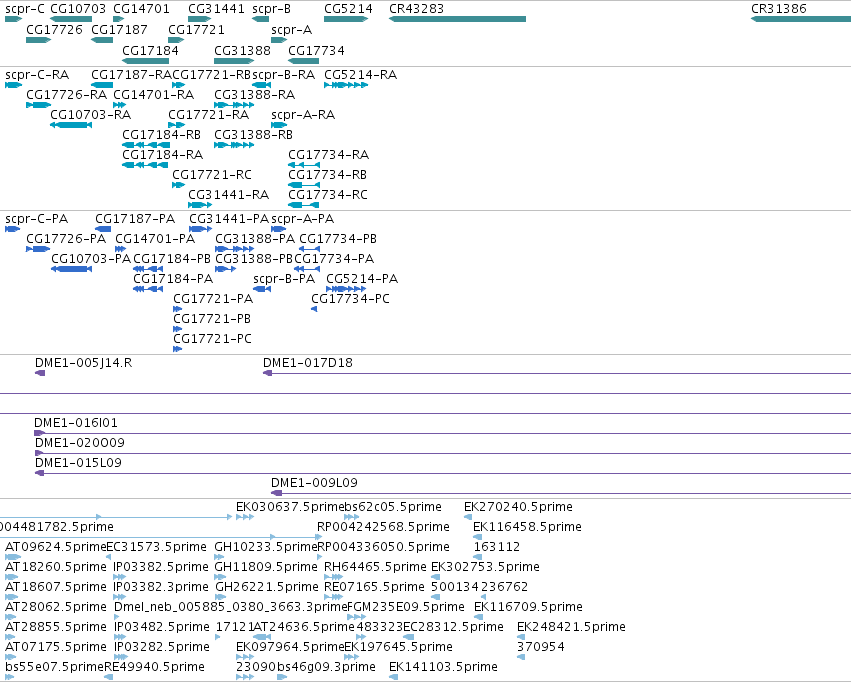Click transcript CG17734-RB
Viewport: 851px width, 682px height.
327,175
